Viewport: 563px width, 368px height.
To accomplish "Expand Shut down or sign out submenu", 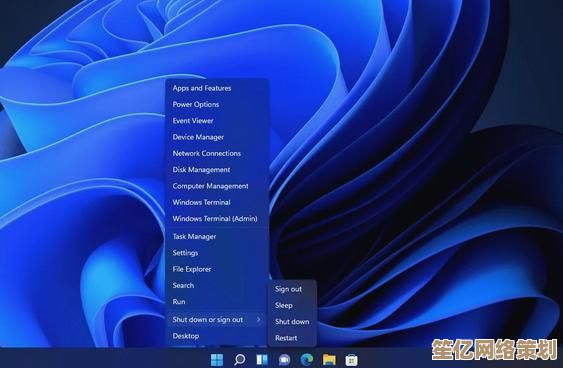I will (x=217, y=320).
